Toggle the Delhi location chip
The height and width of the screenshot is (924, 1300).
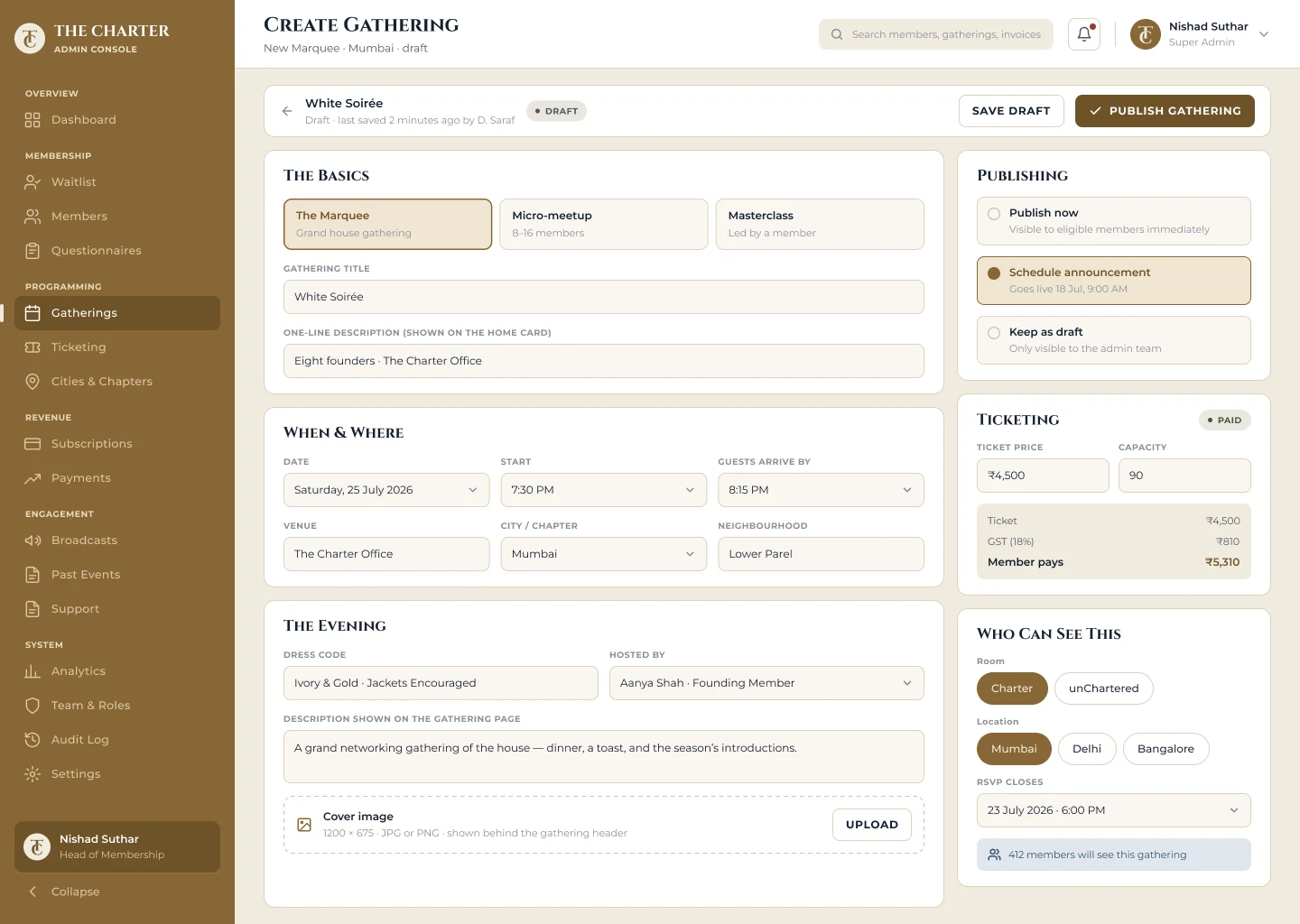[x=1087, y=749]
